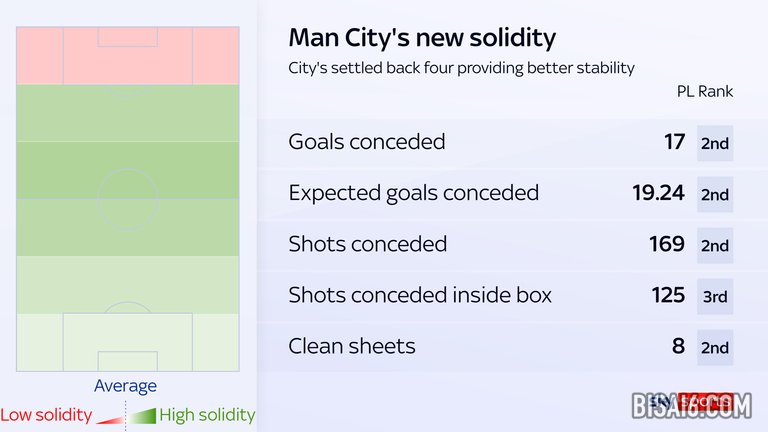Click the Man City's new solidity title
Image resolution: width=768 pixels, height=432 pixels.
point(421,38)
